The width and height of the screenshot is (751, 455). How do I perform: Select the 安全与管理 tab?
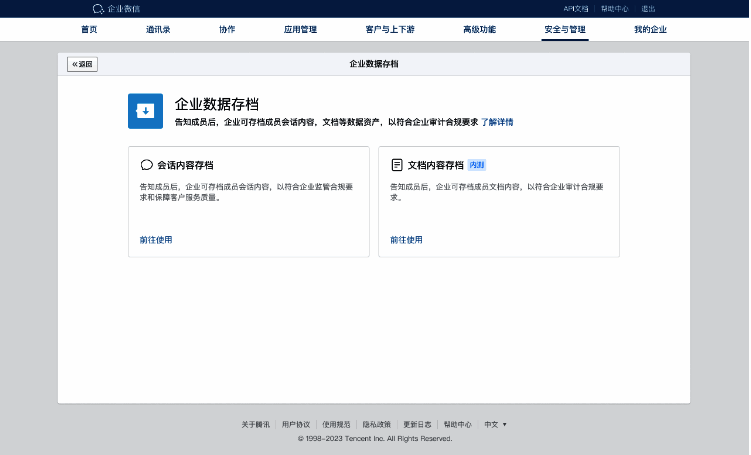(565, 29)
